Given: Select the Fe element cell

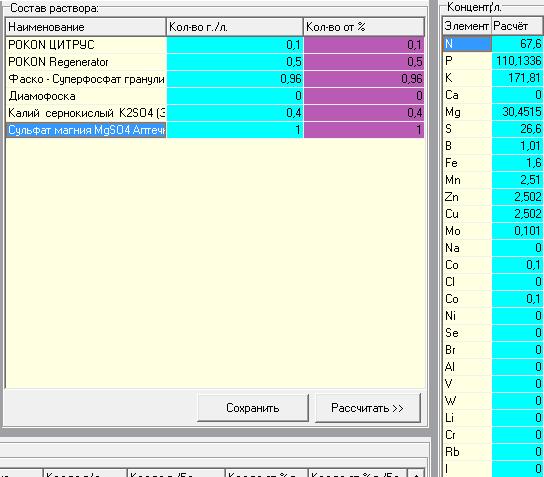Looking at the screenshot, I should (467, 163).
